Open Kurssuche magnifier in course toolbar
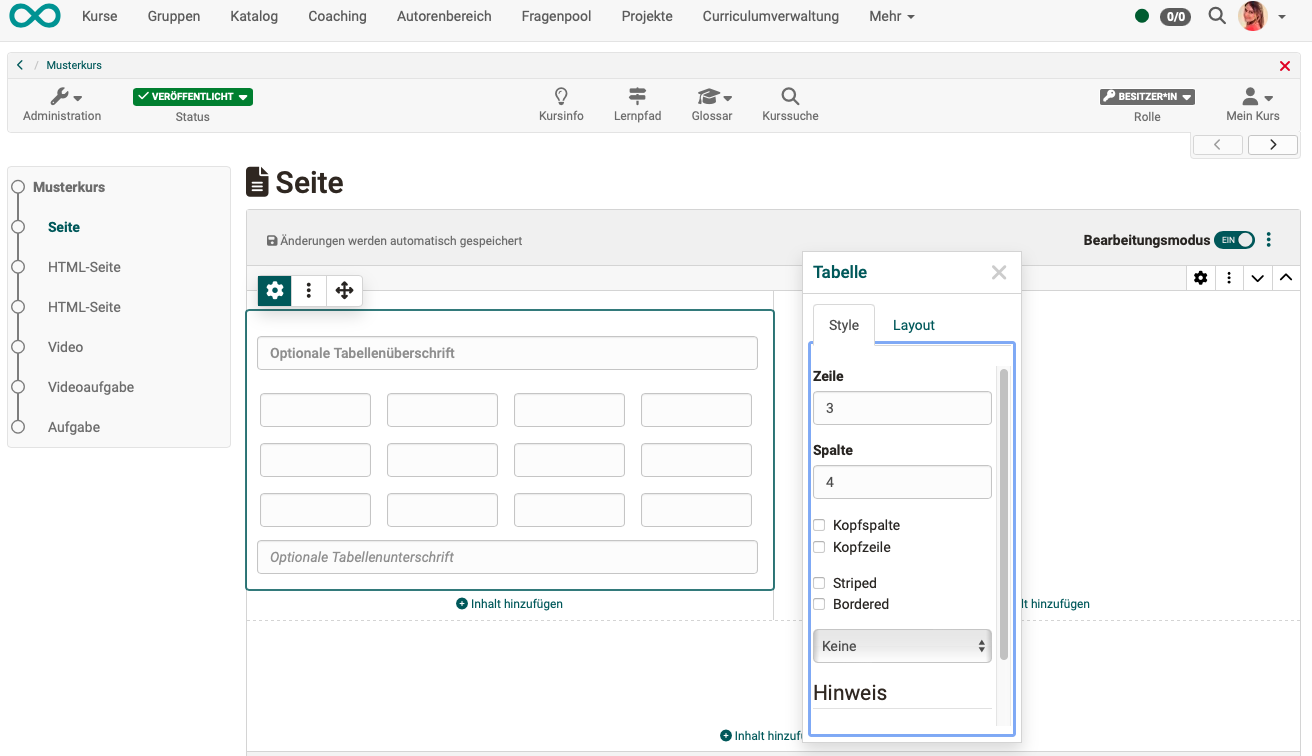Screen dimensions: 1312x756 [x=790, y=97]
